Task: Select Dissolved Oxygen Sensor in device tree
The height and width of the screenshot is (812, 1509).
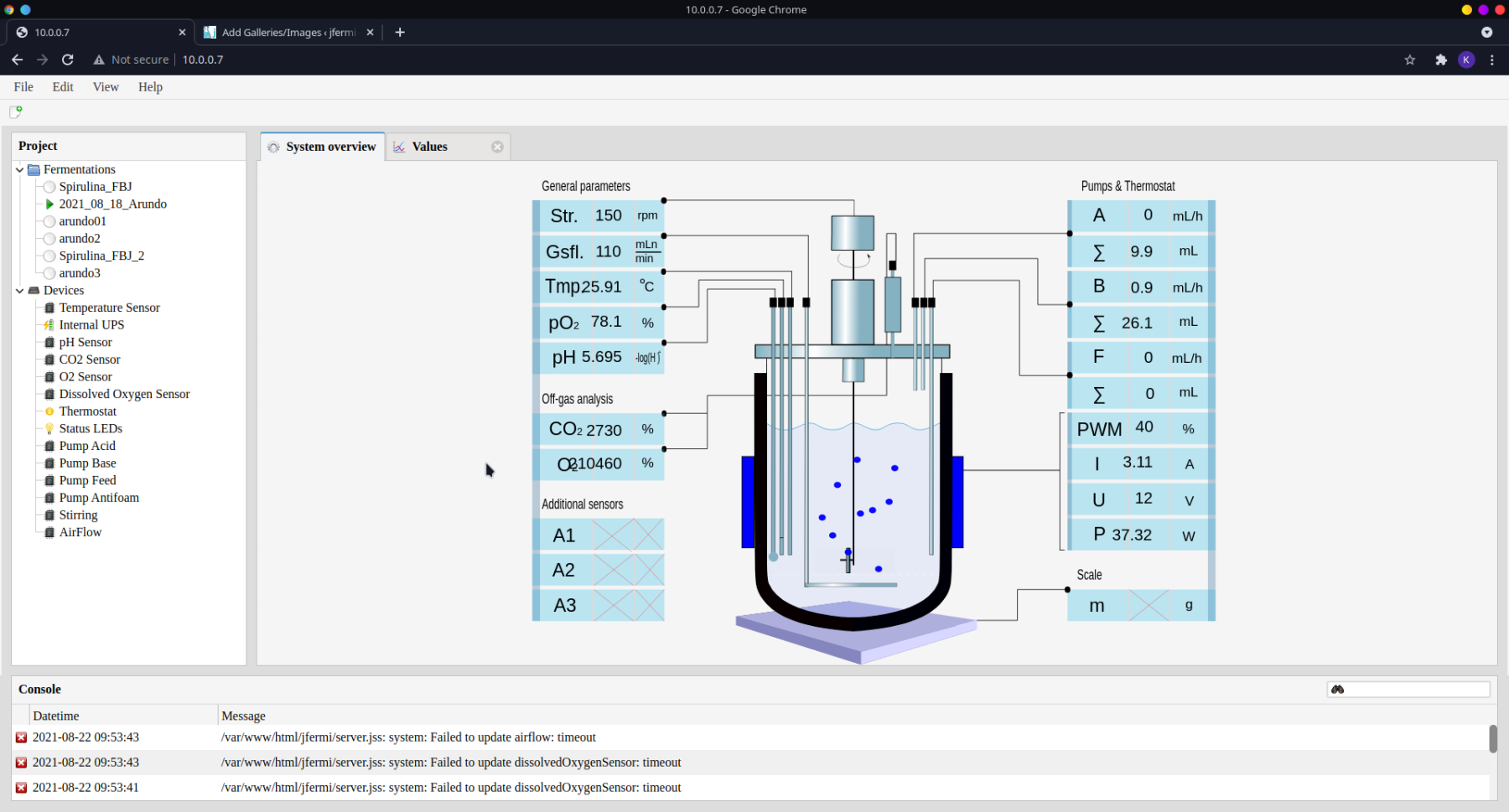Action: pos(124,394)
